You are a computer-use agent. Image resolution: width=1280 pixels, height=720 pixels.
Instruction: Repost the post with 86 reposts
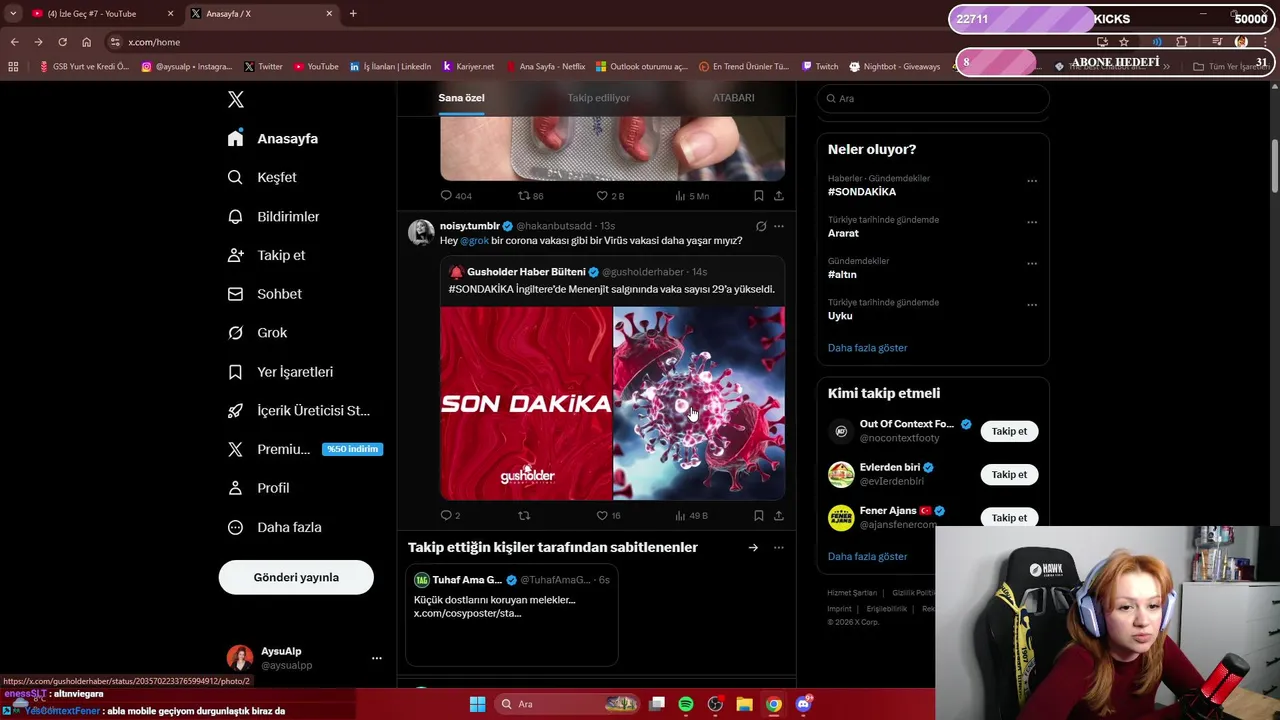coord(531,196)
